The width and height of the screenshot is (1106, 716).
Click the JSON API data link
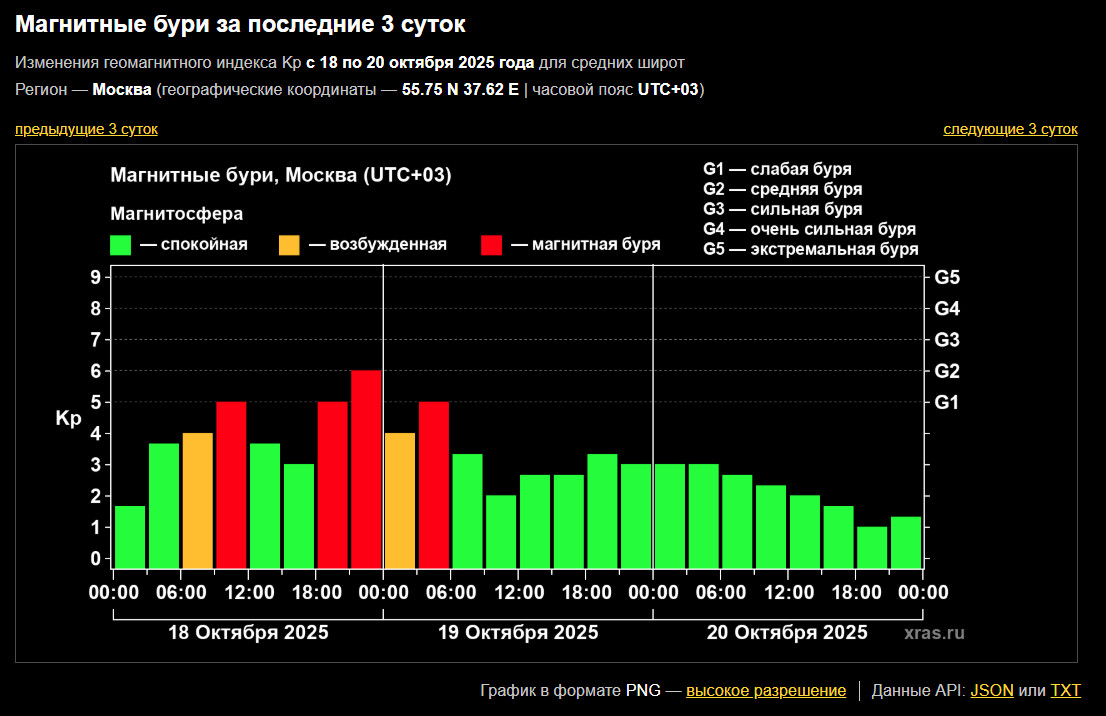coord(992,690)
